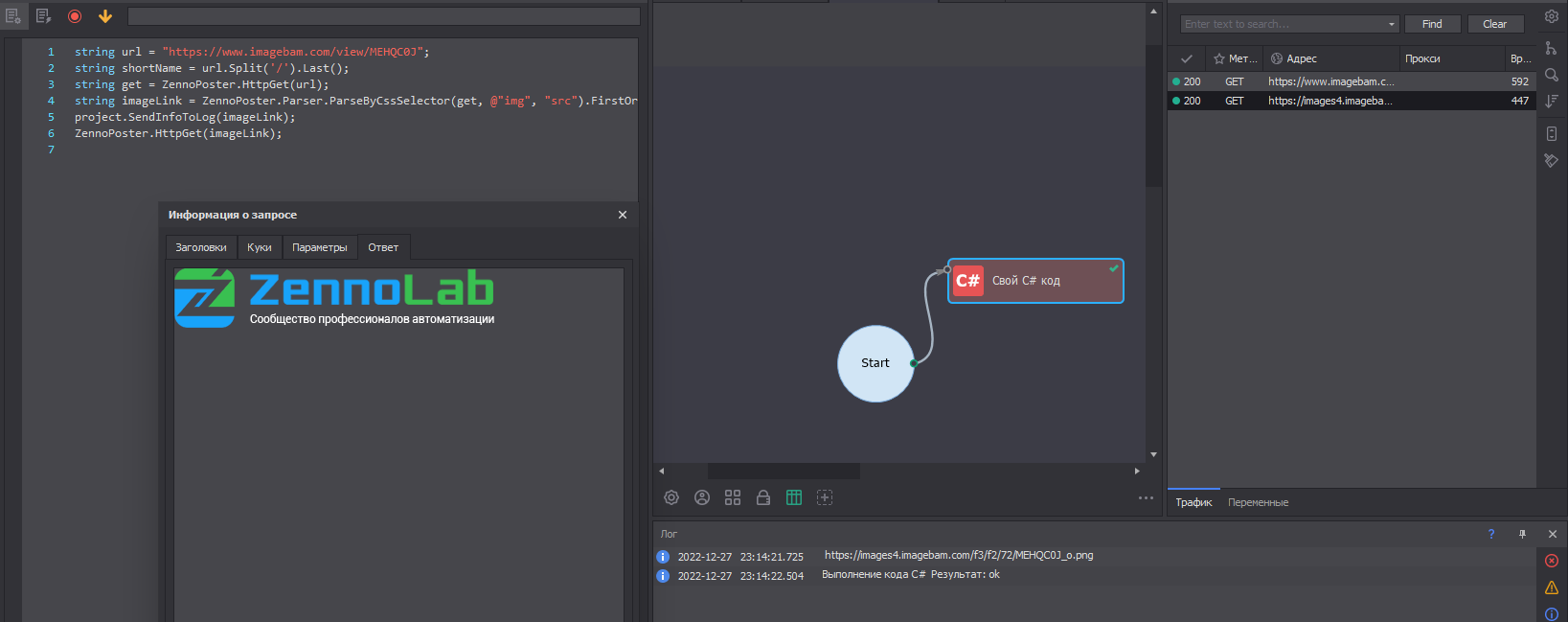Click the four-squares grid icon below canvas
The height and width of the screenshot is (622, 1568).
tap(733, 497)
